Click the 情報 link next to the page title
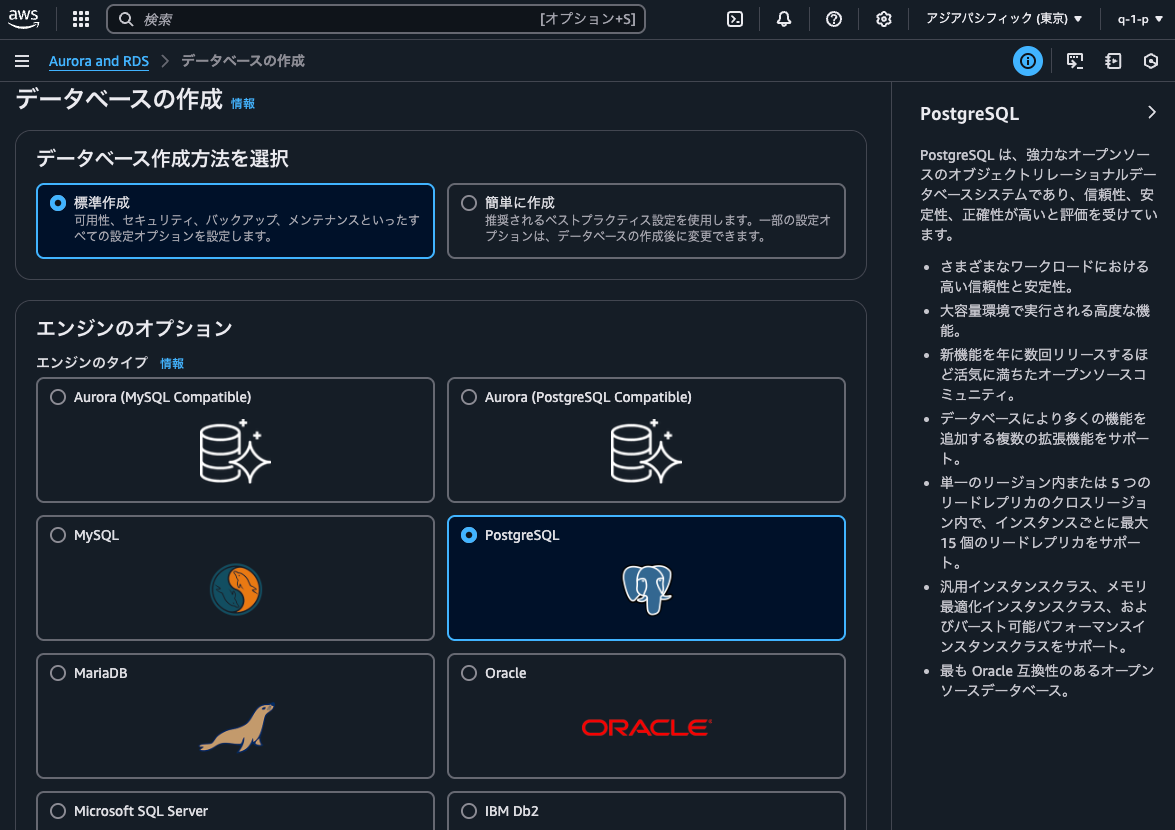Image resolution: width=1175 pixels, height=830 pixels. click(x=243, y=103)
